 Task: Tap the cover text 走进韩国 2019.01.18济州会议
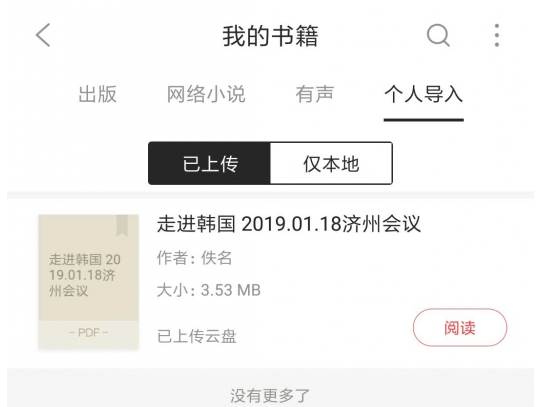84,275
